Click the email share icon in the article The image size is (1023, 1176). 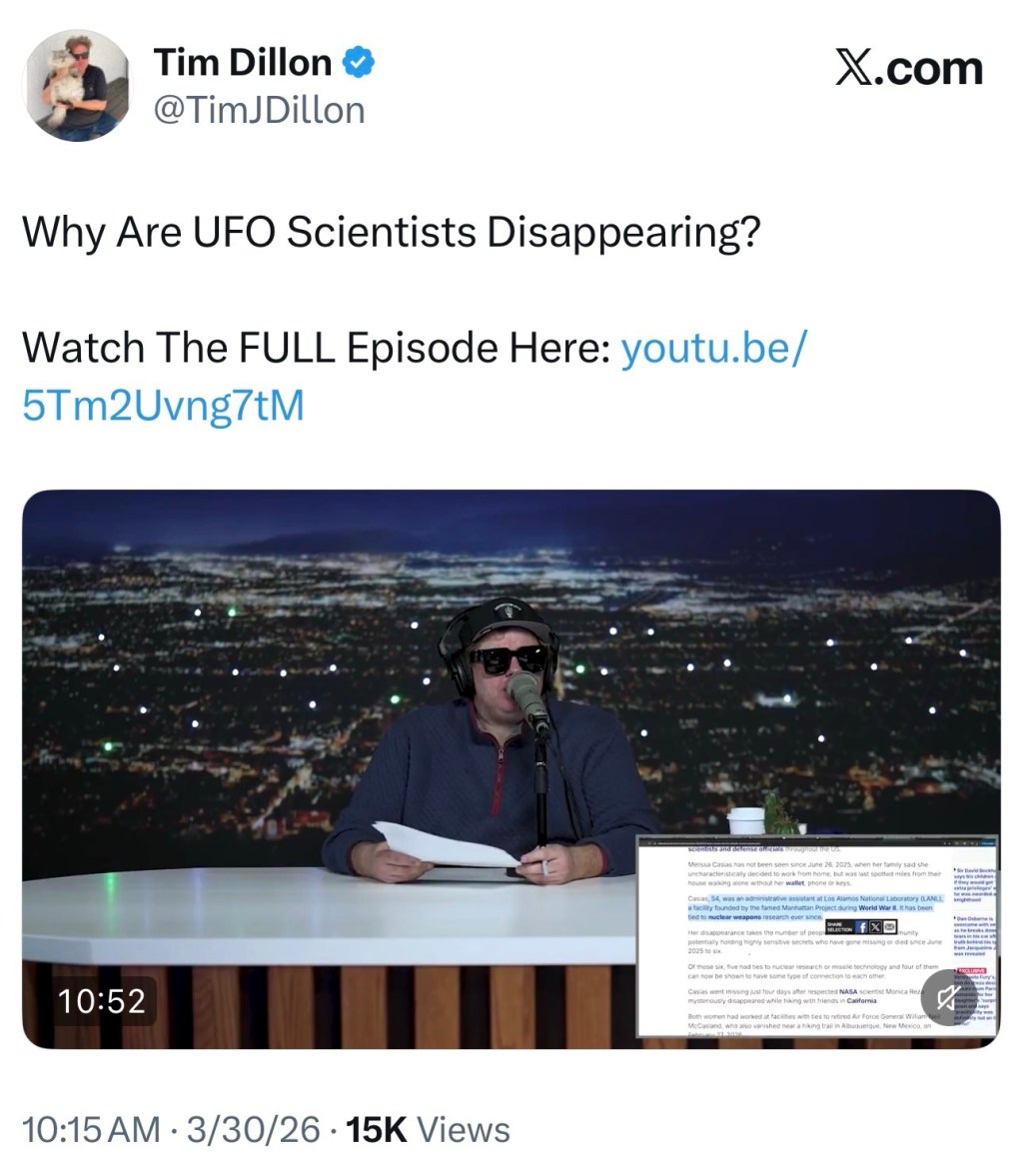(x=889, y=928)
